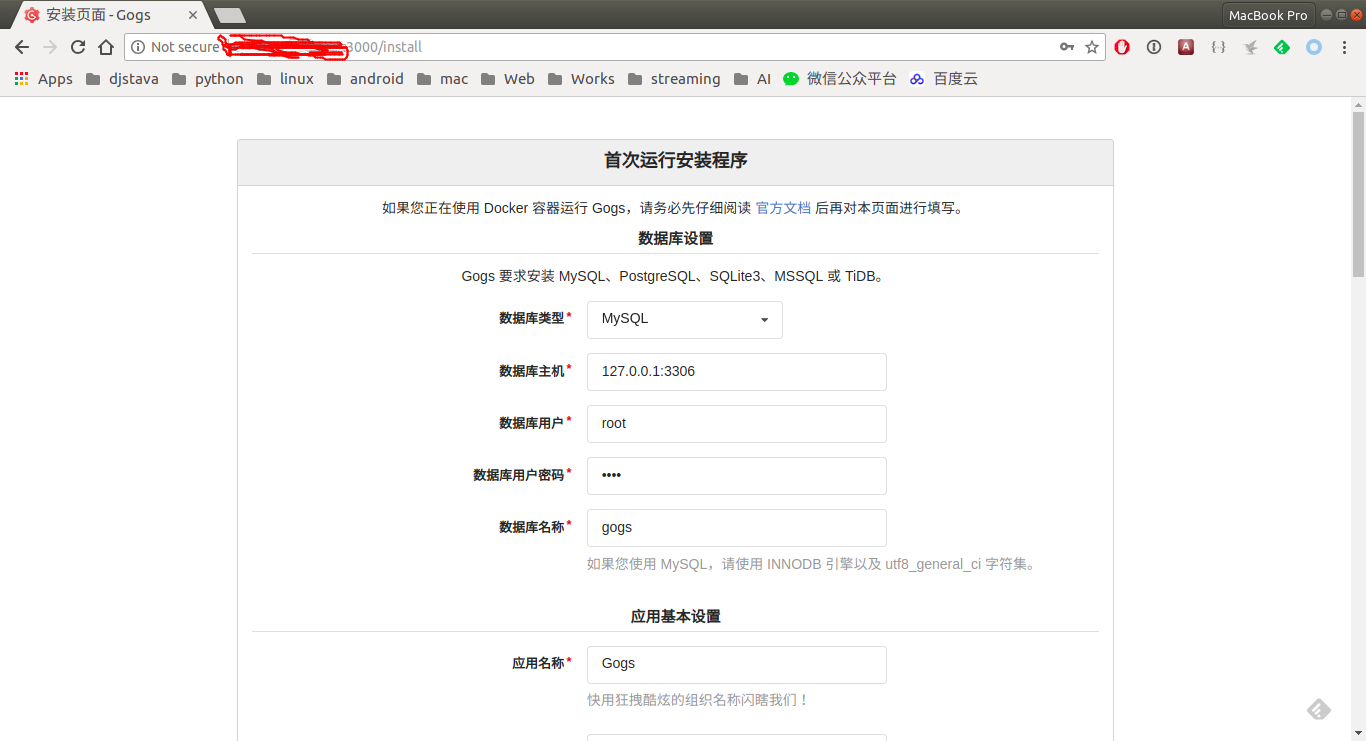Click the 数据库名称 field containing gogs
This screenshot has height=741, width=1366.
737,528
